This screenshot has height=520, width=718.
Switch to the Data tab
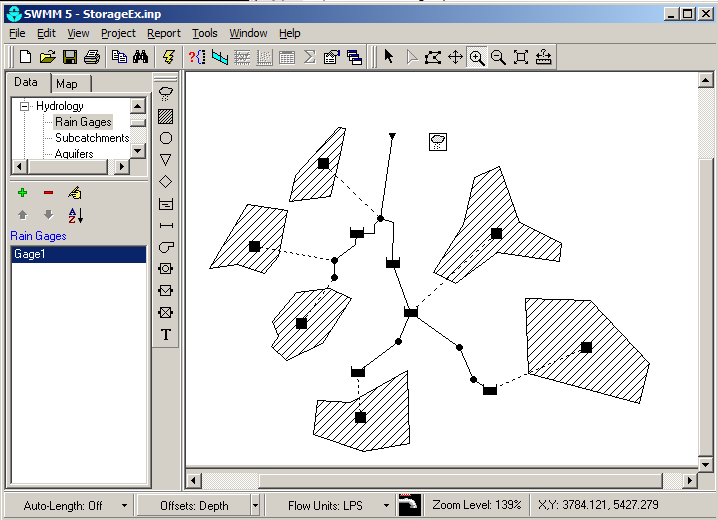click(27, 82)
